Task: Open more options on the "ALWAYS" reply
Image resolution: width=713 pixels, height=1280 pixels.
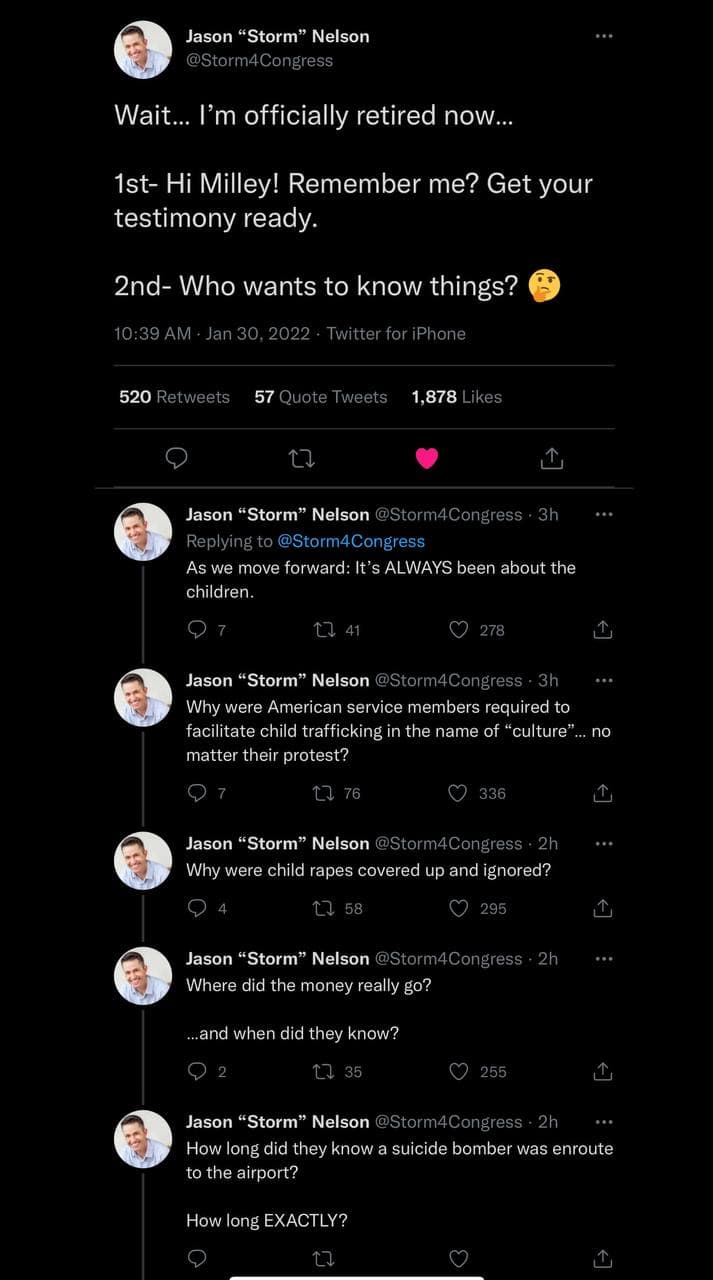Action: (602, 514)
